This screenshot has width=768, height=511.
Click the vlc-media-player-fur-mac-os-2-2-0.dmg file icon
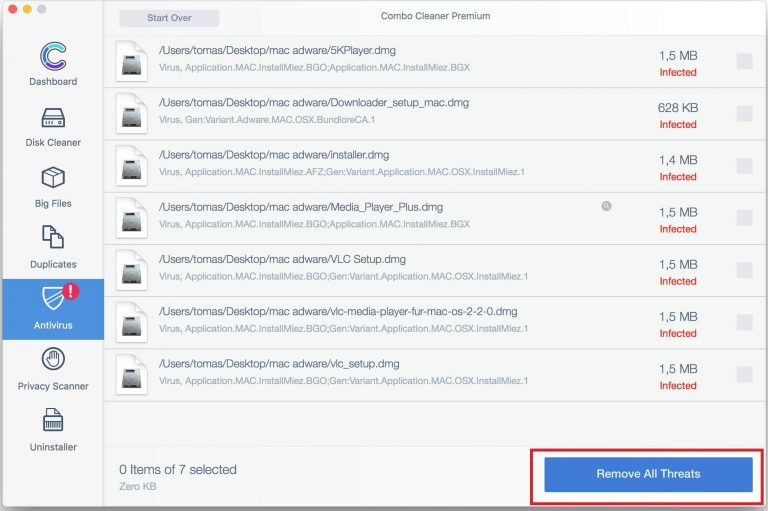[x=131, y=323]
